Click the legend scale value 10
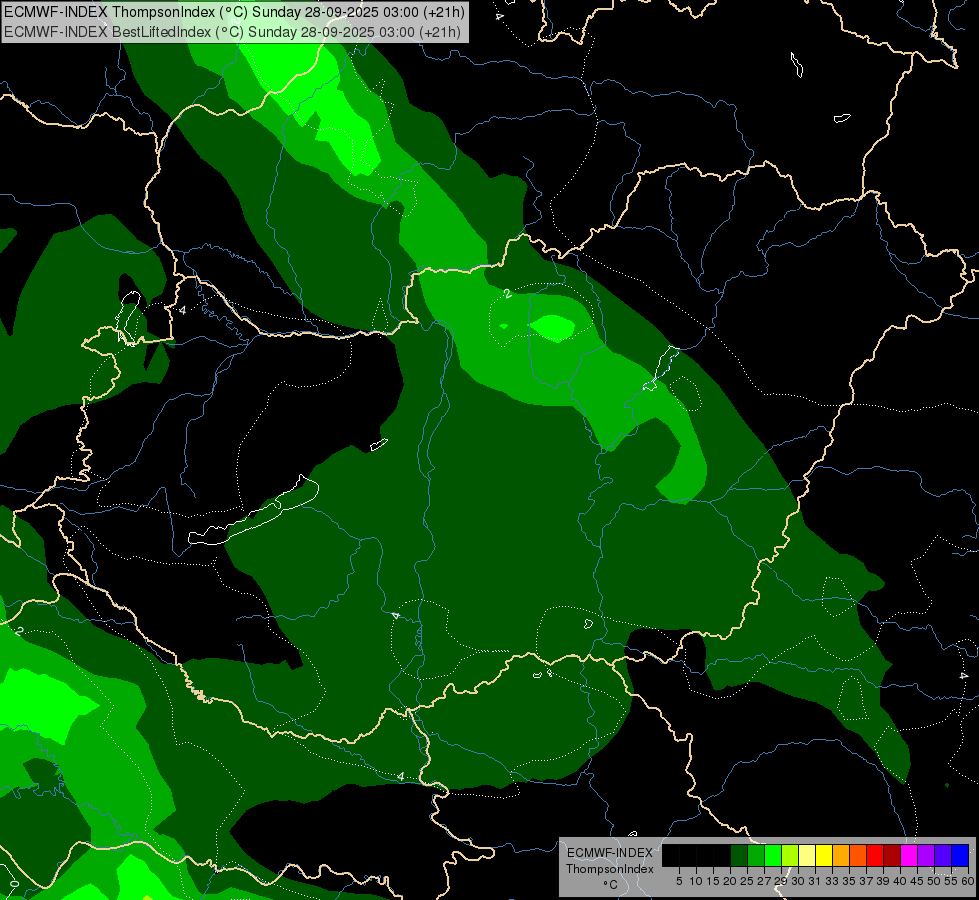The height and width of the screenshot is (900, 979). coord(696,881)
